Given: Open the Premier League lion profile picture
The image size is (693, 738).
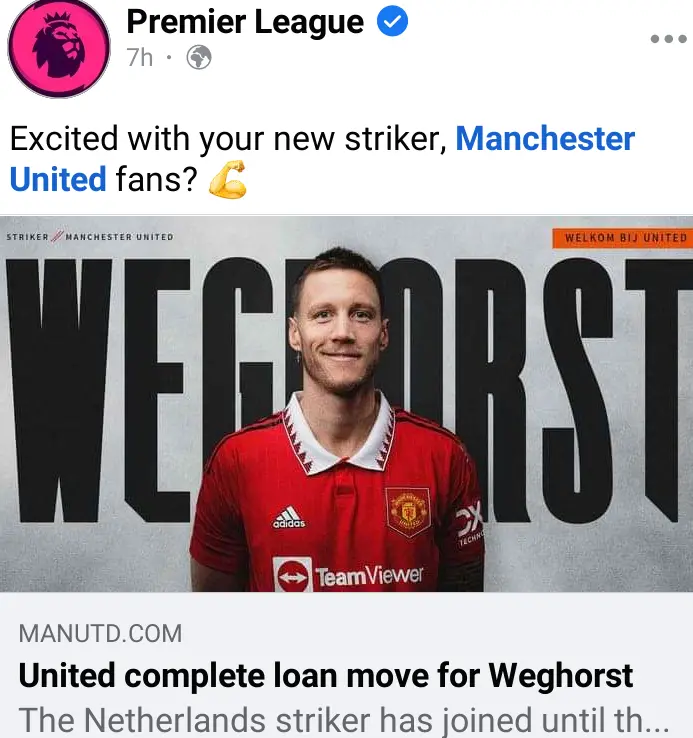Looking at the screenshot, I should click(x=59, y=47).
